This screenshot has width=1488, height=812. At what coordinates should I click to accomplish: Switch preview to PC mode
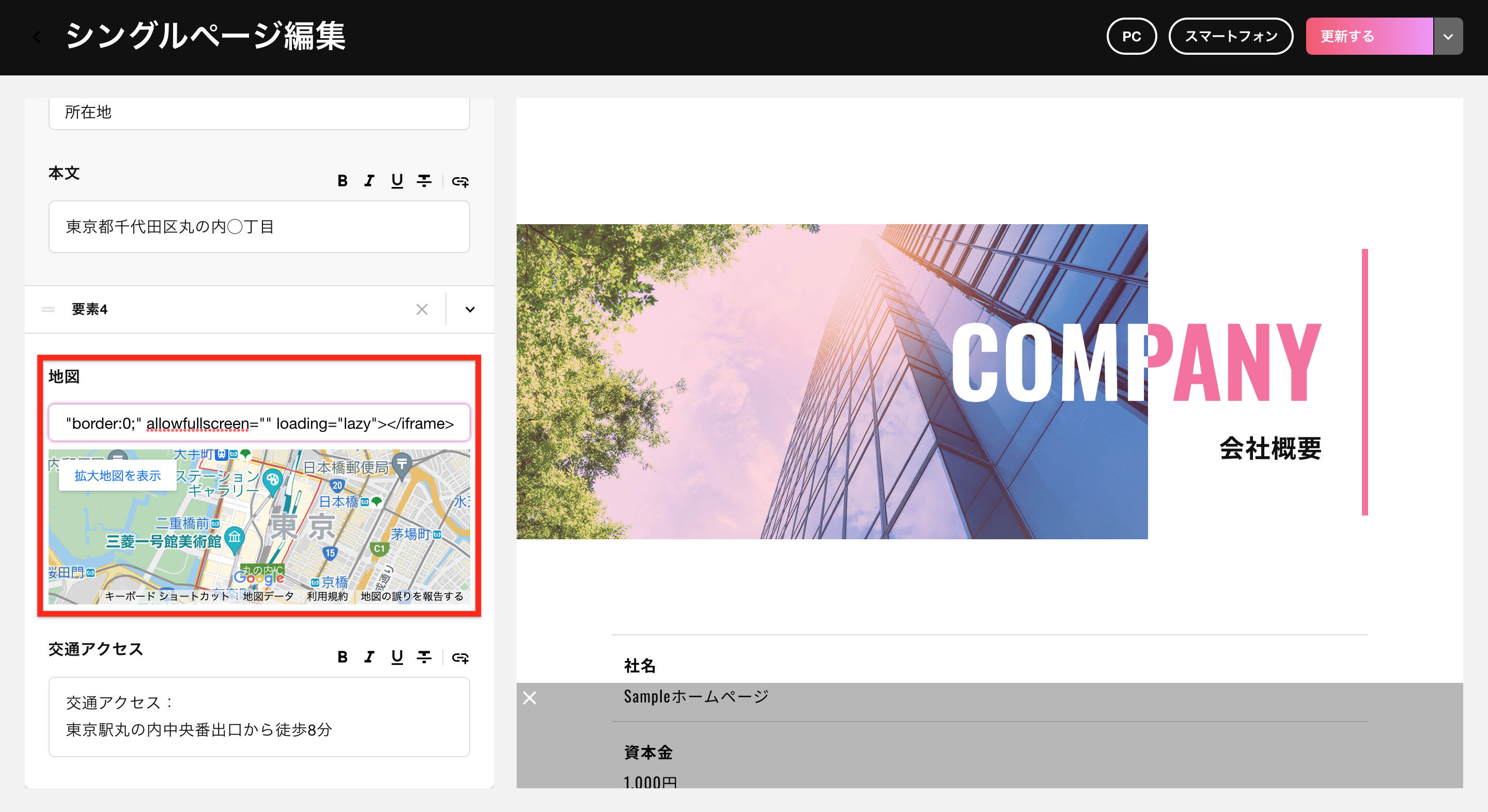pos(1131,36)
